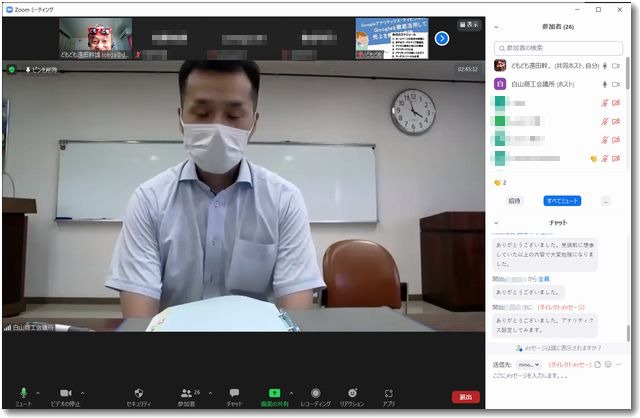Click the participants icon showing 26
Image resolution: width=640 pixels, height=418 pixels.
[x=186, y=393]
